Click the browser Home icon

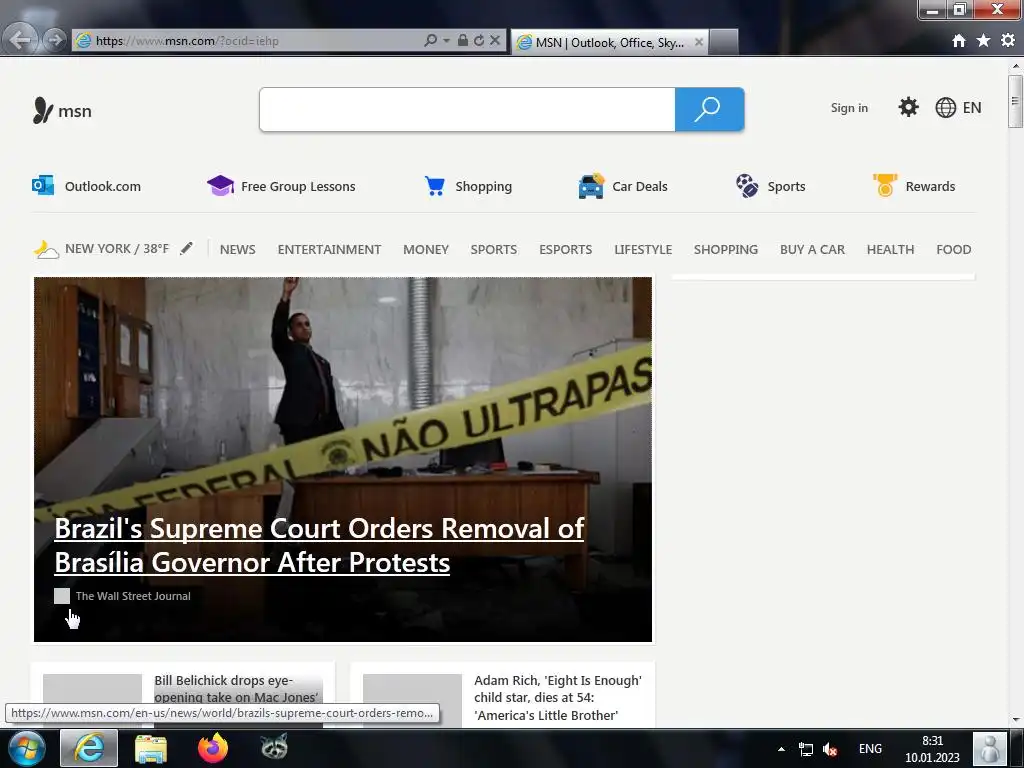click(x=959, y=40)
